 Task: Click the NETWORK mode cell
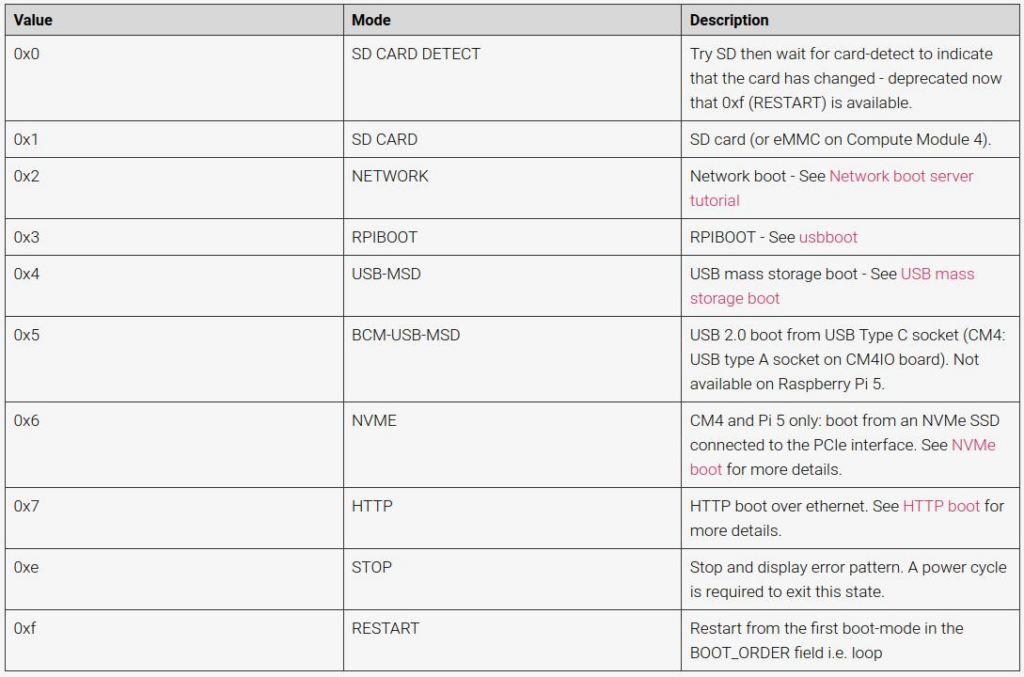[x=512, y=188]
